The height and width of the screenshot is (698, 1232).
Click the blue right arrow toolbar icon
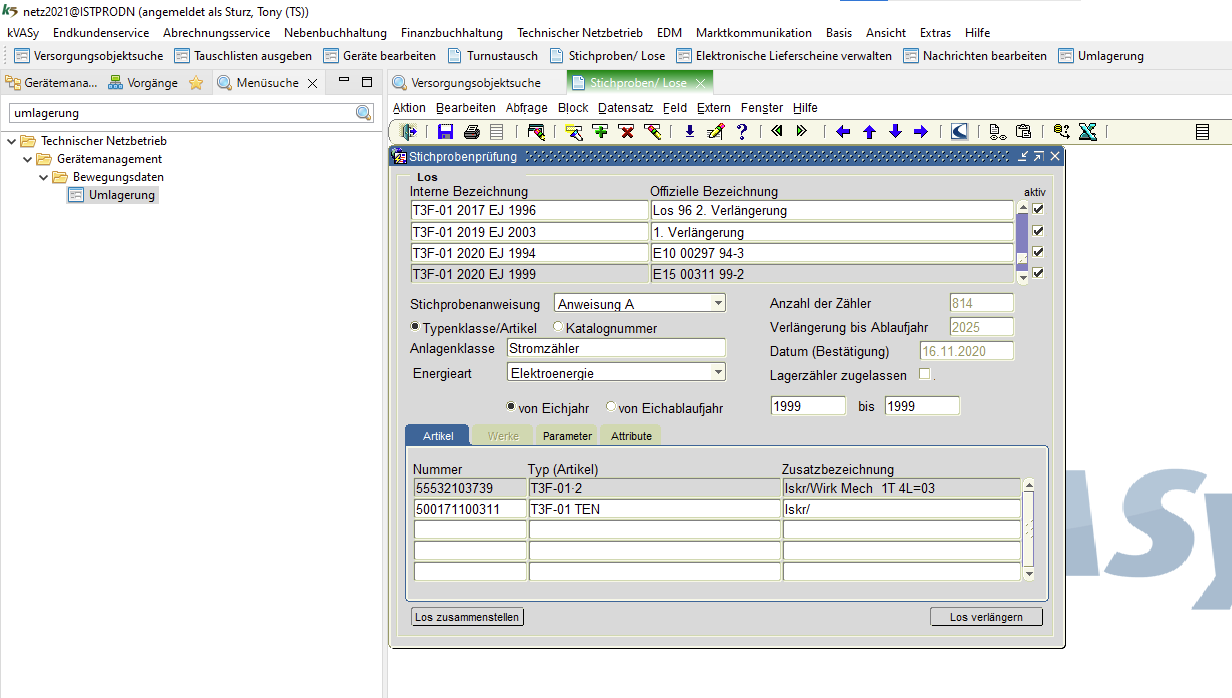[x=921, y=131]
